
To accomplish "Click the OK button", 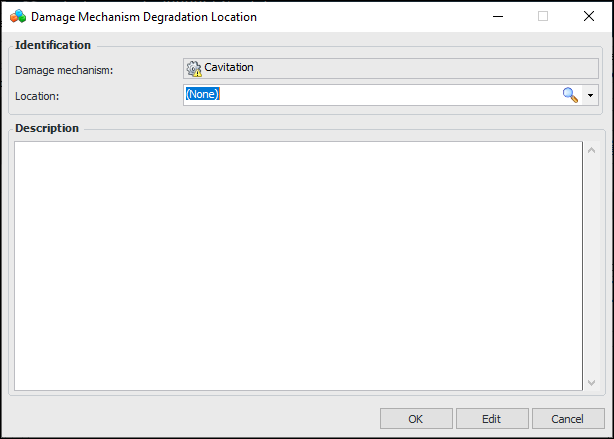I will point(416,419).
